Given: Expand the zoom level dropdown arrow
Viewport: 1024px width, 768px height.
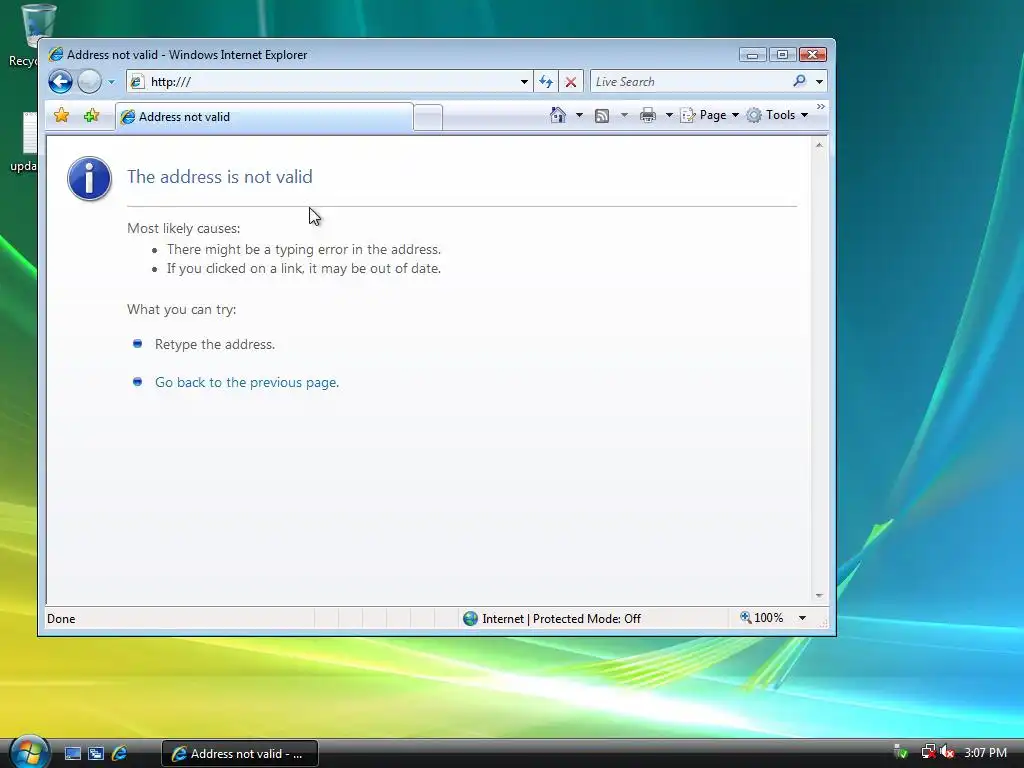Looking at the screenshot, I should point(802,618).
